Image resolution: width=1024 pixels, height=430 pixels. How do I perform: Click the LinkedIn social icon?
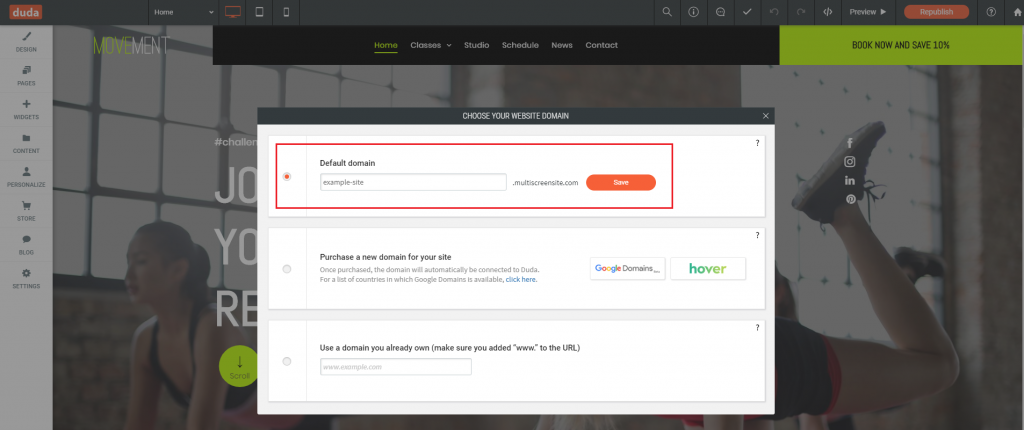[x=850, y=180]
